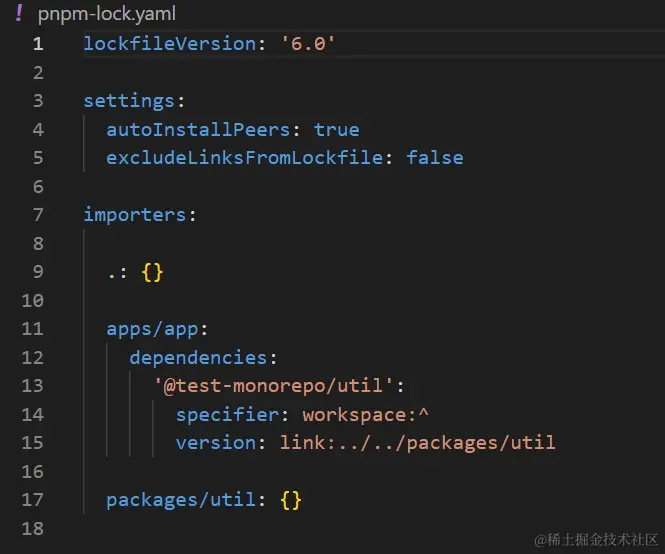Click the false value on line 5
The height and width of the screenshot is (554, 665).
435,158
